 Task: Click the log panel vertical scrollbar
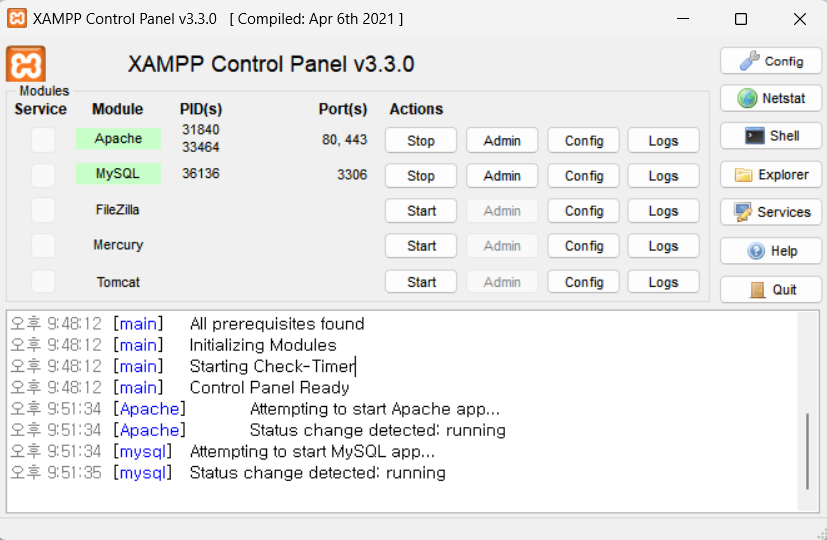pyautogui.click(x=807, y=451)
